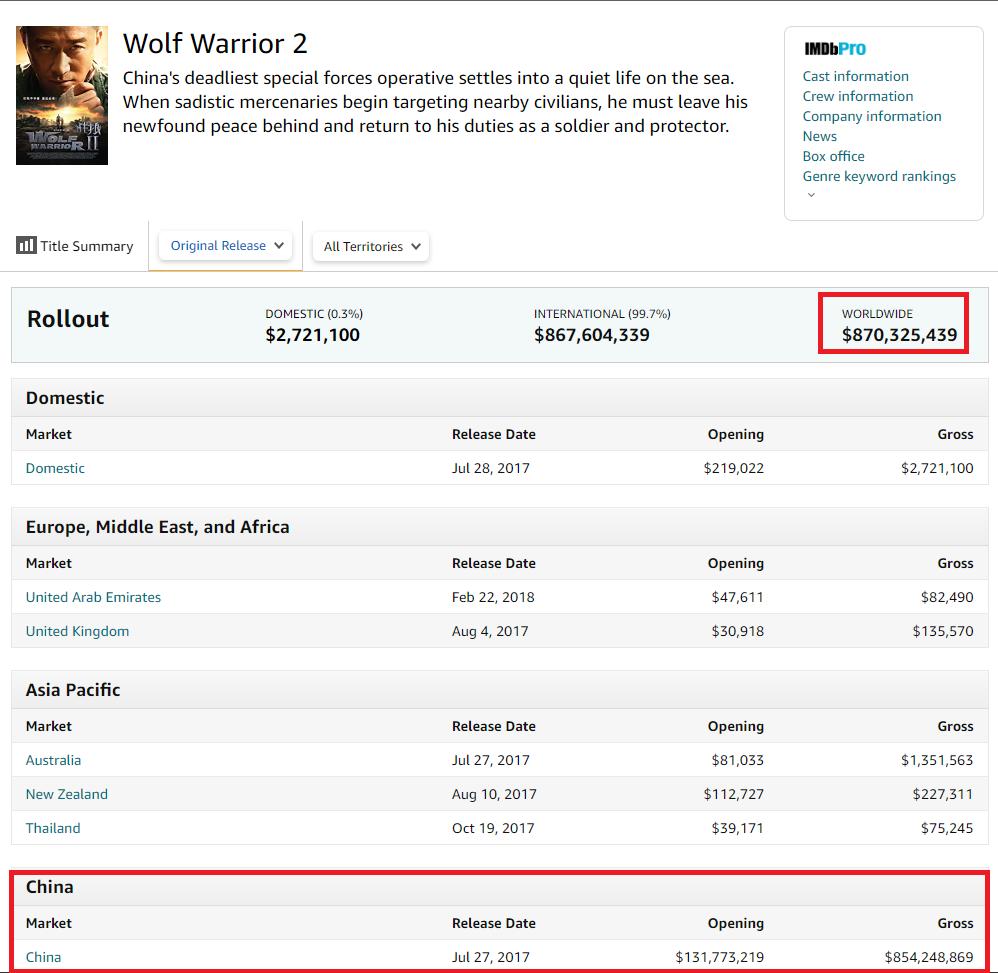Image resolution: width=998 pixels, height=973 pixels.
Task: Click the New Zealand release date Aug 10, 2017
Action: pyautogui.click(x=495, y=794)
